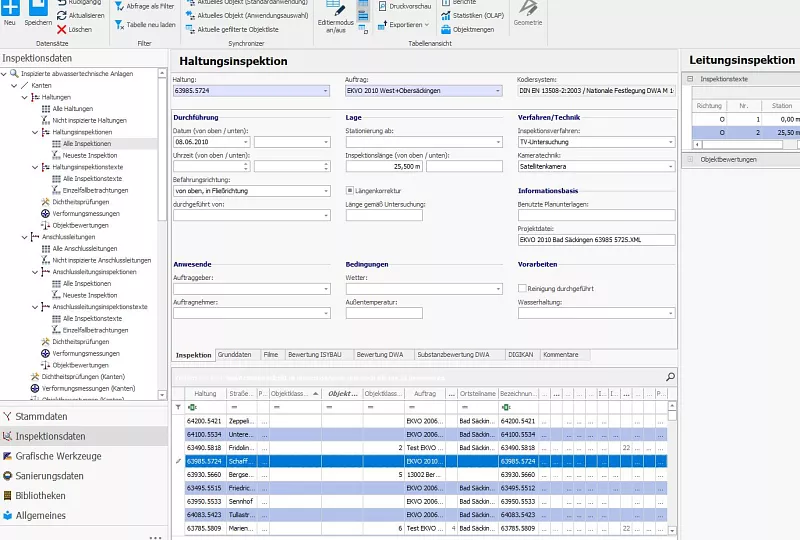Click the Speichern save icon
The image size is (800, 540).
pyautogui.click(x=38, y=8)
